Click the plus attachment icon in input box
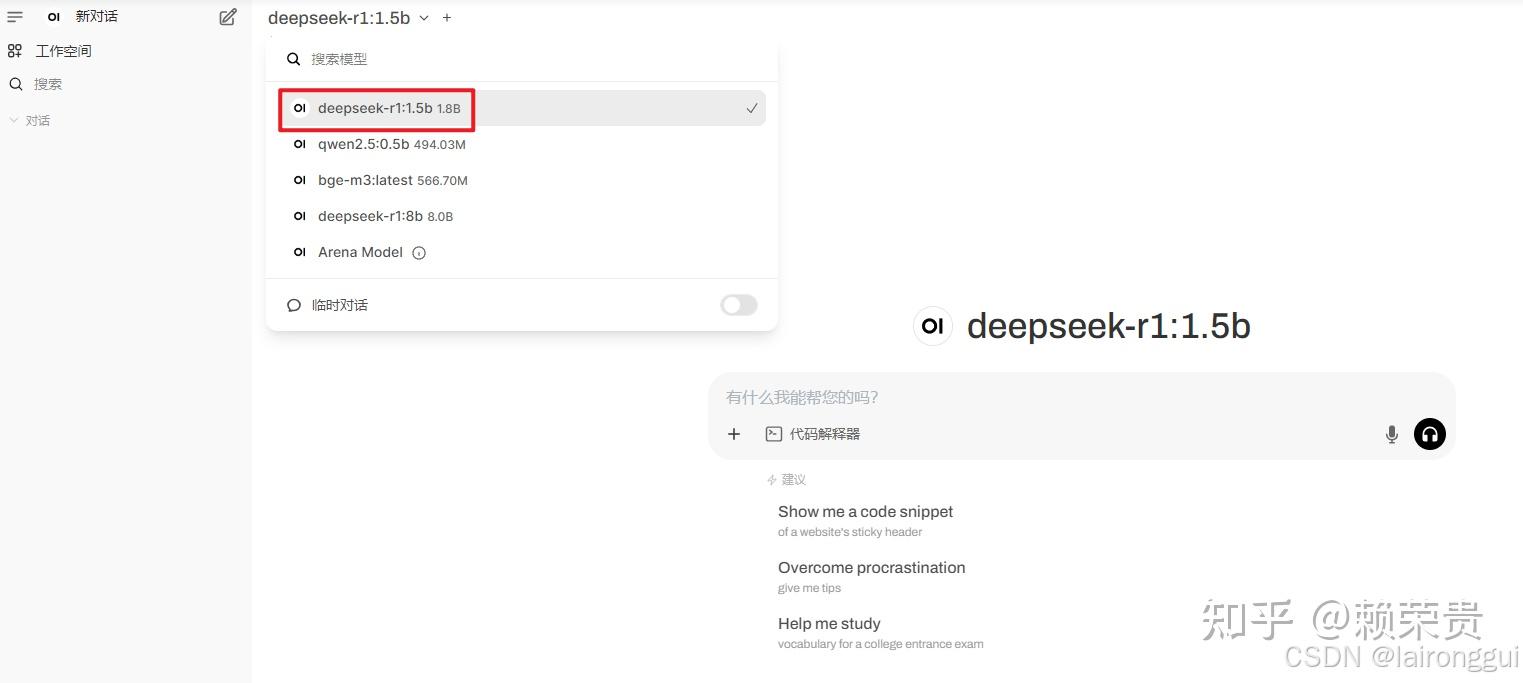This screenshot has width=1523, height=683. pyautogui.click(x=734, y=434)
